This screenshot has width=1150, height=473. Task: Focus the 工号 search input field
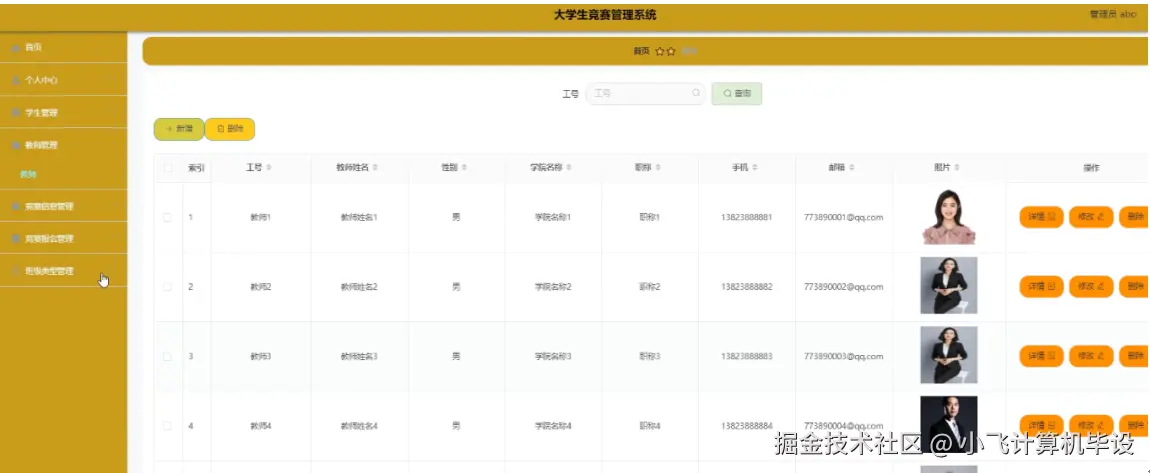[645, 93]
